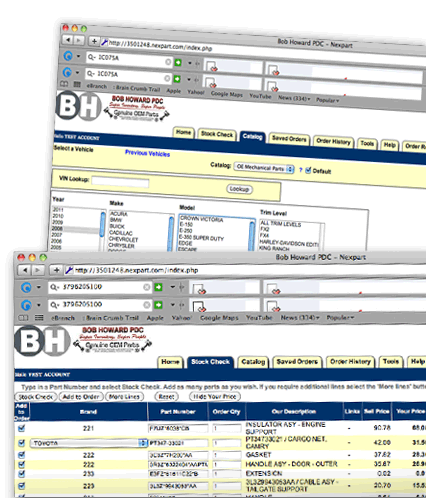Click the Stock Check button below the instructions

pyautogui.click(x=36, y=397)
